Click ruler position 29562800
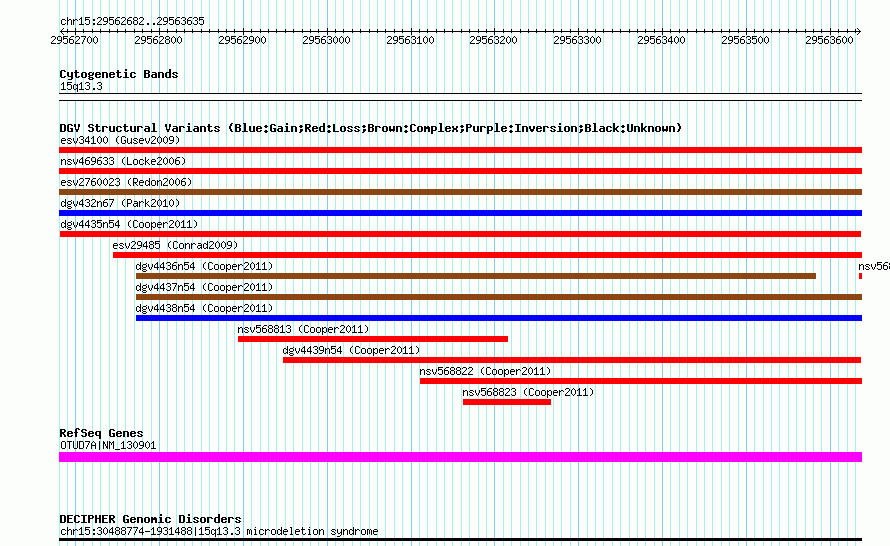The image size is (890, 546). [158, 40]
